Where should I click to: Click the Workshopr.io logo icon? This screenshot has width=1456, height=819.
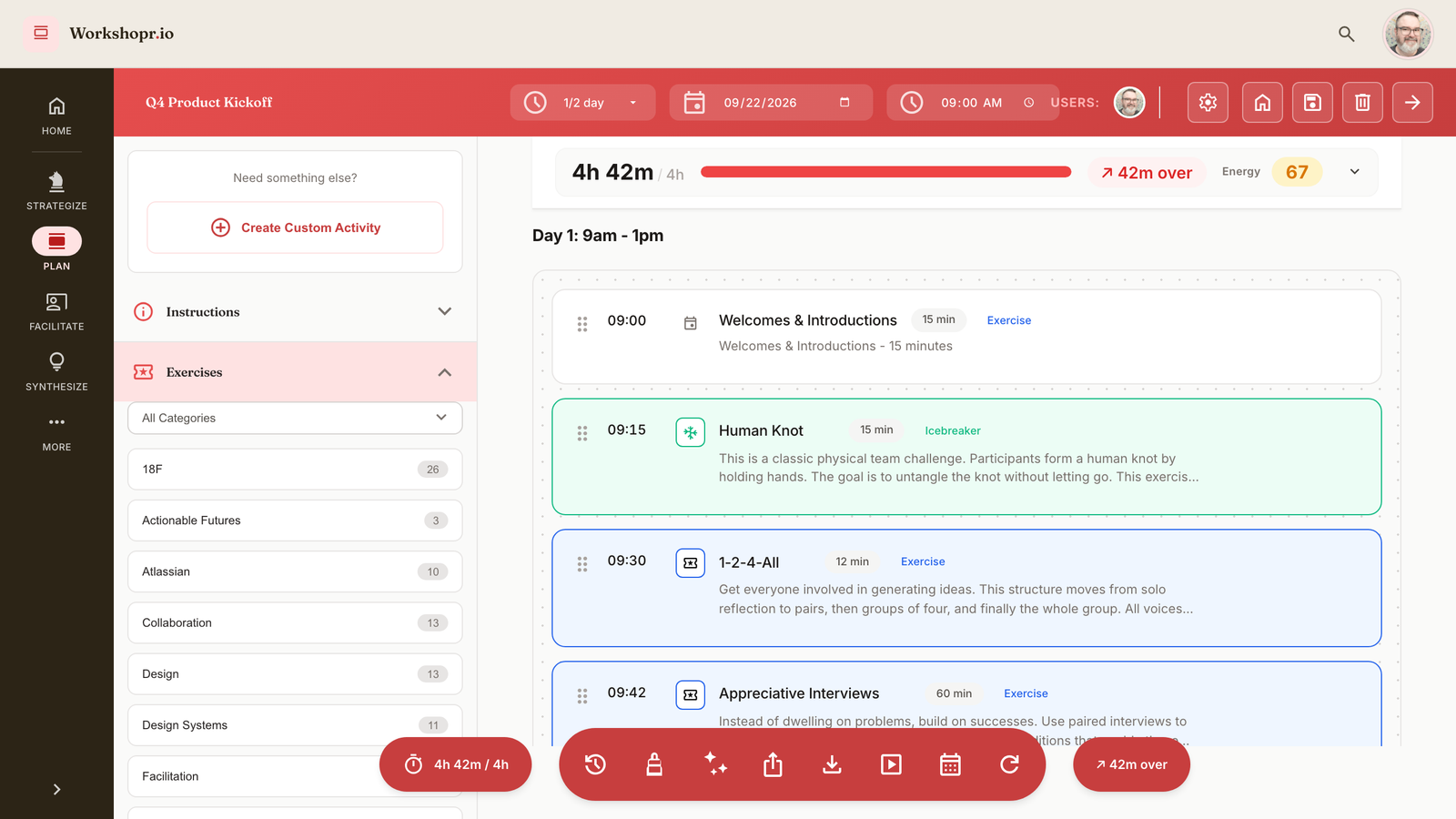41,34
